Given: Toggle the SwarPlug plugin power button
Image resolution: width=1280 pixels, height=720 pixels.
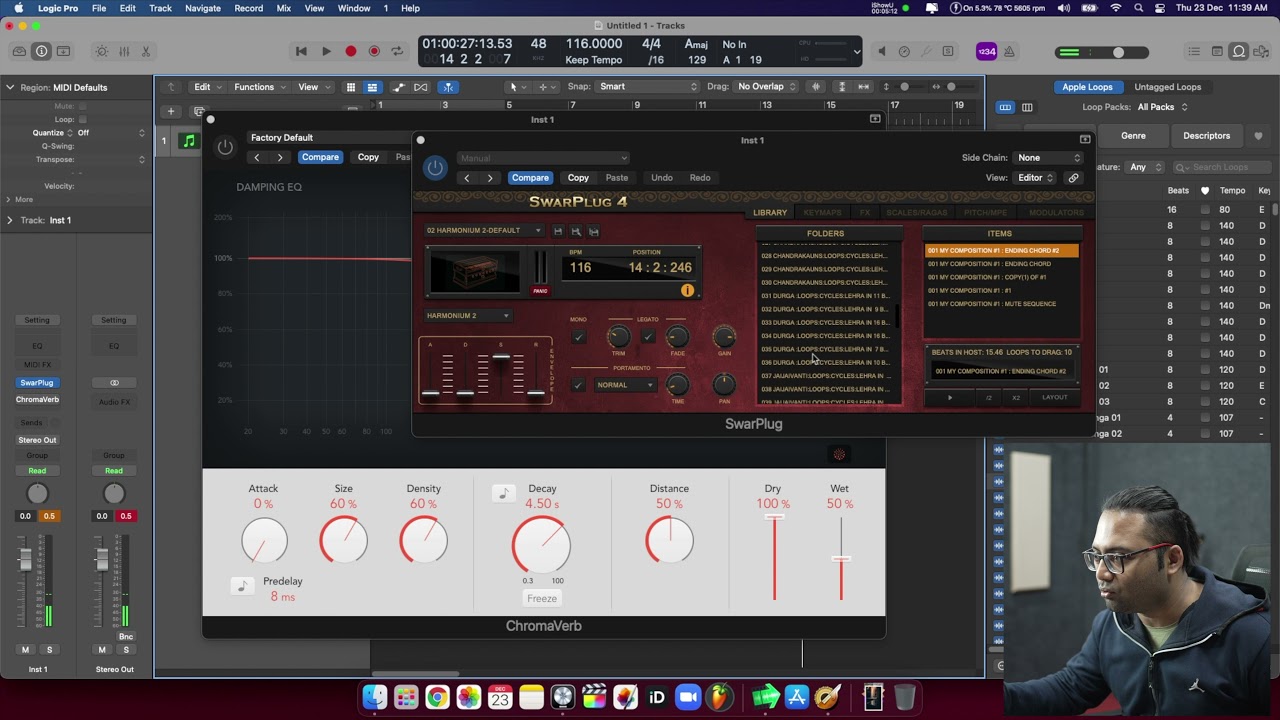Looking at the screenshot, I should [435, 168].
